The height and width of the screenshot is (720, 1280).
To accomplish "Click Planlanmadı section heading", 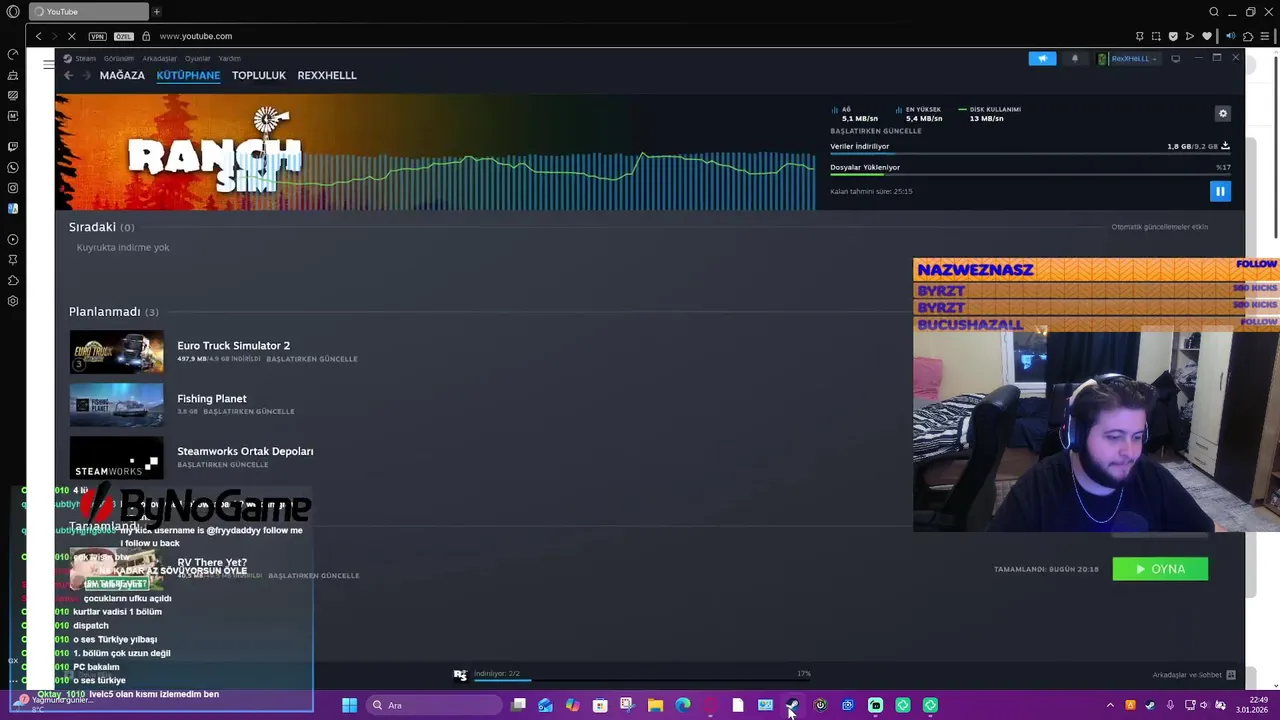I will coord(113,312).
